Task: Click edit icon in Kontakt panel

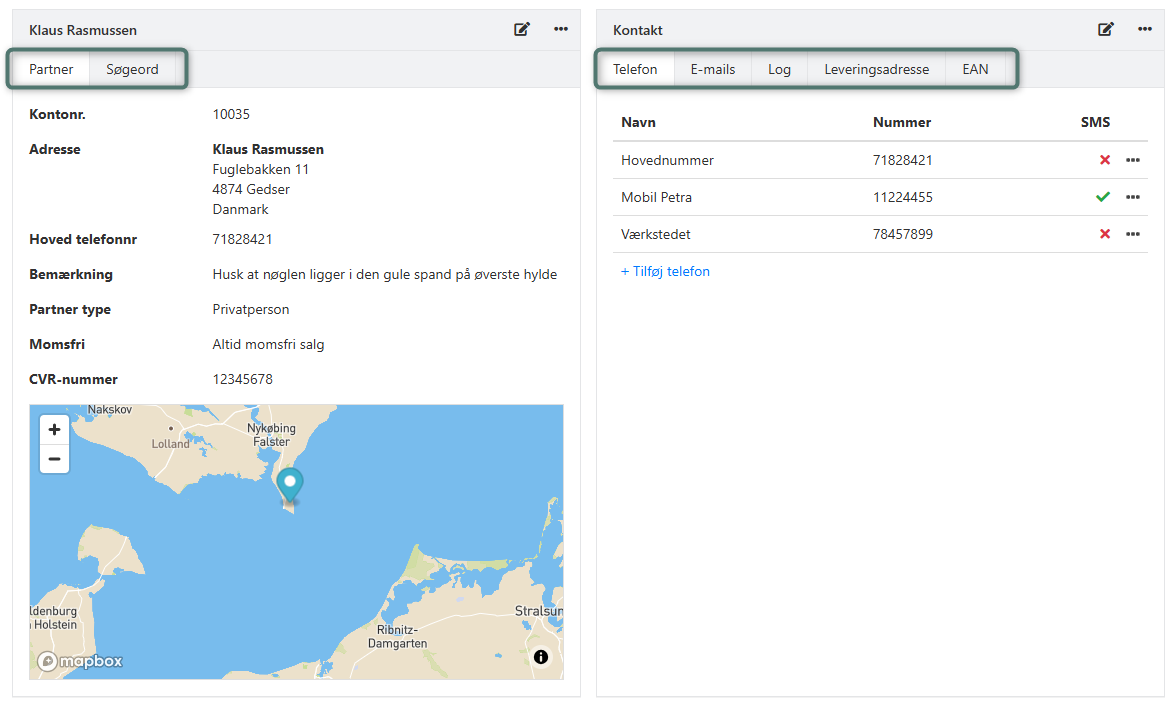Action: pos(1106,30)
